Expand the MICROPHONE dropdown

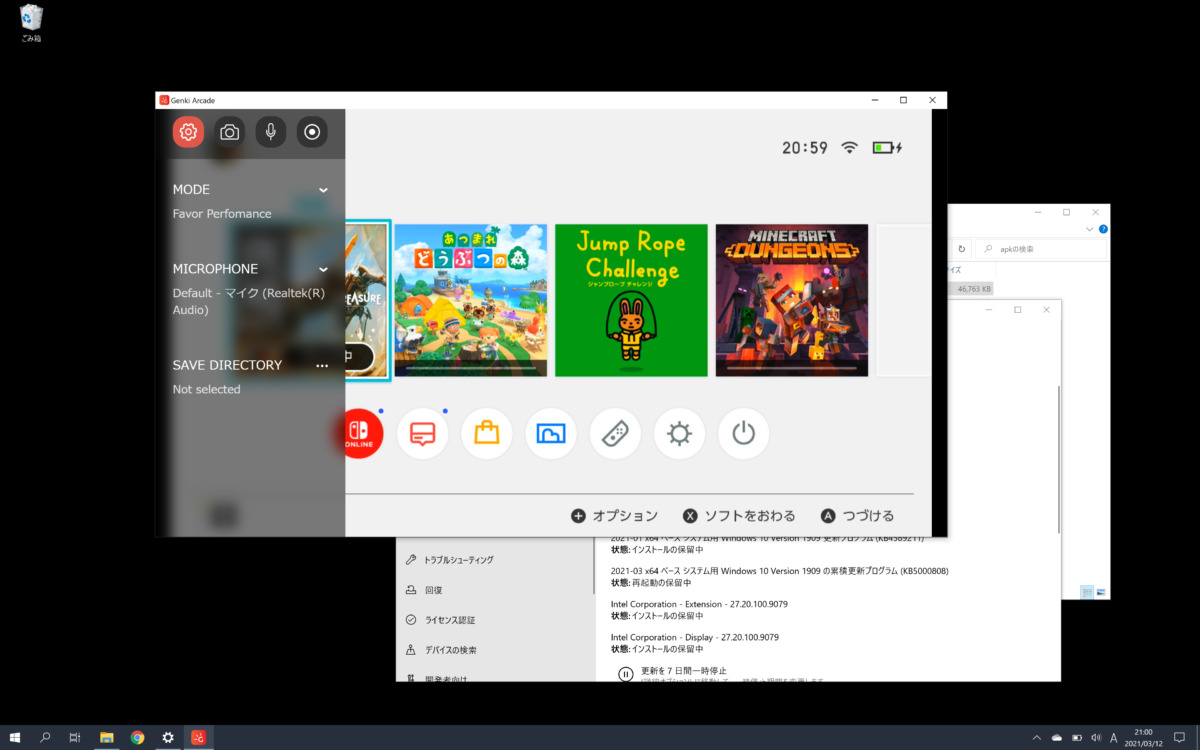tap(323, 269)
